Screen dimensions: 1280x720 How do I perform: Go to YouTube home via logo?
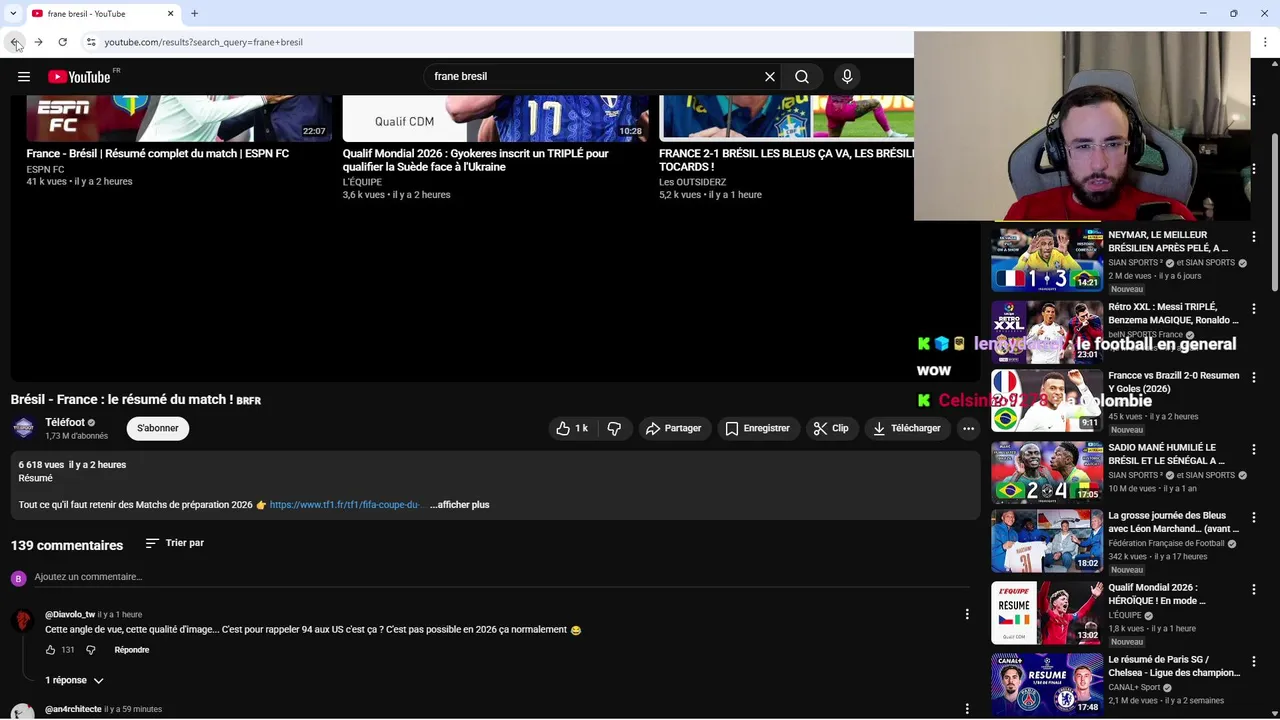click(x=79, y=77)
